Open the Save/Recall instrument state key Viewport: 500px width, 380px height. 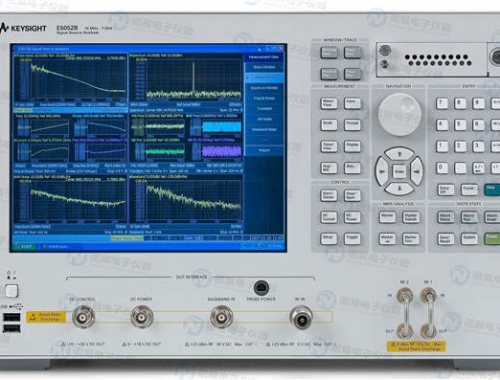[x=446, y=239]
